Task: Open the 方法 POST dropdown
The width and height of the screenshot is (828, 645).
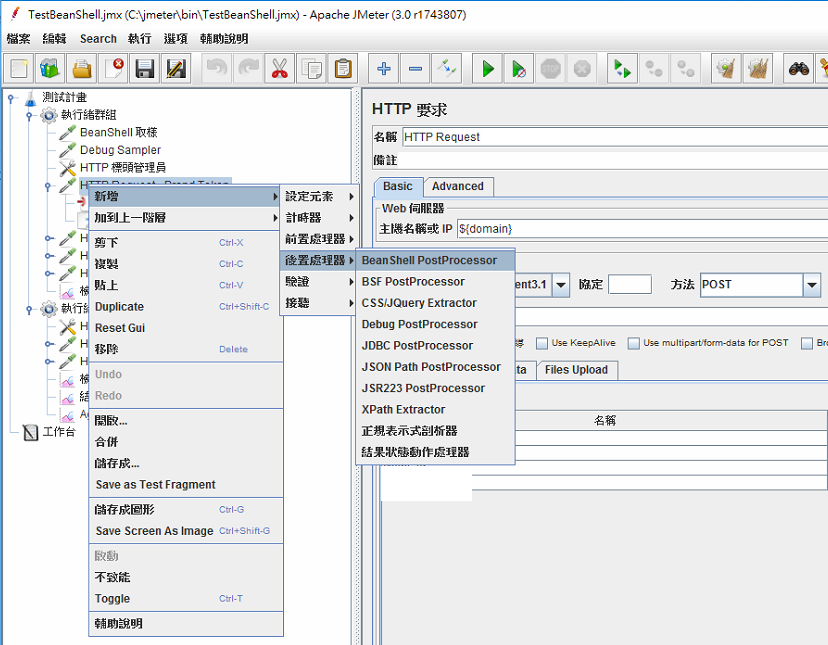Action: click(x=812, y=285)
